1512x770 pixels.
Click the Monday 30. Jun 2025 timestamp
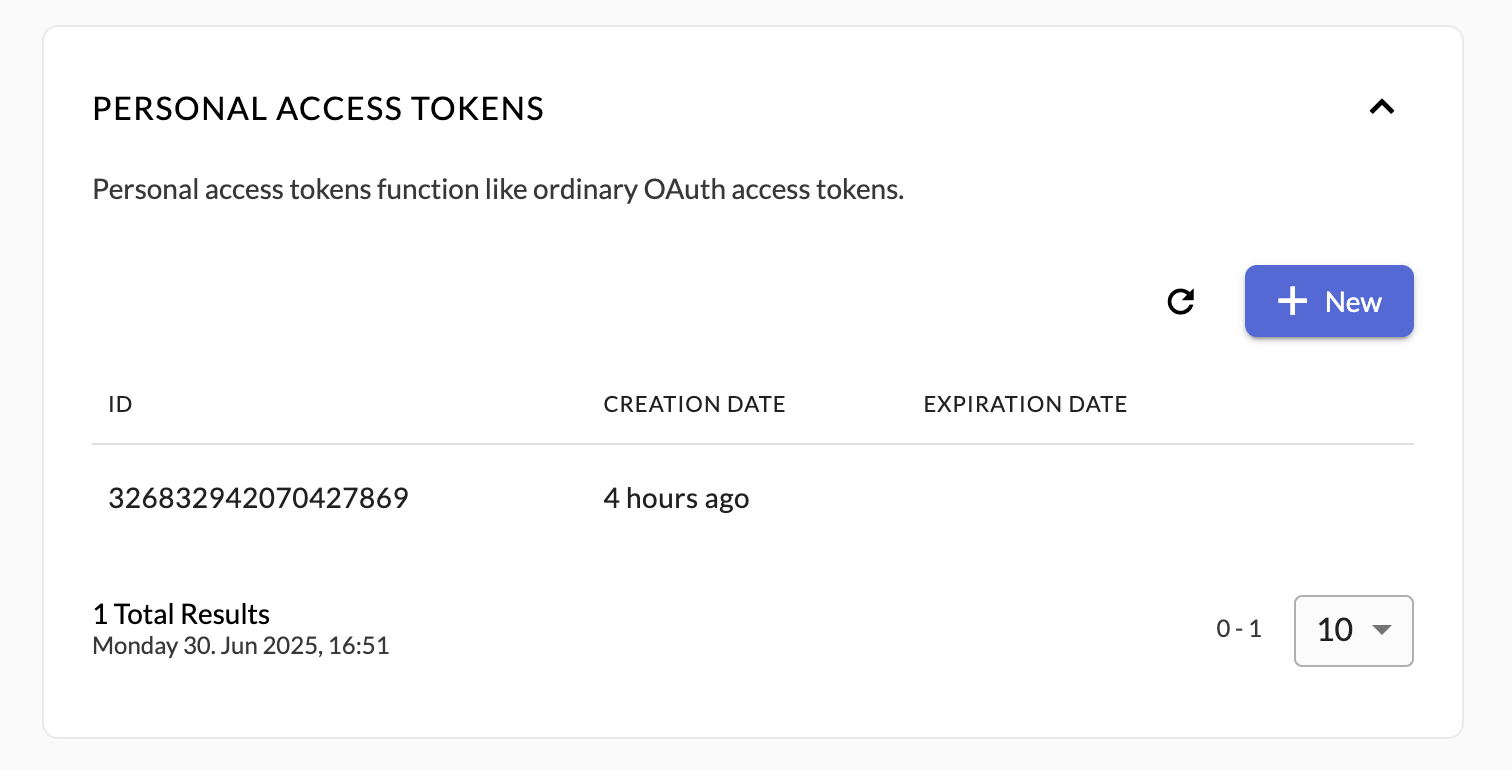[x=240, y=646]
